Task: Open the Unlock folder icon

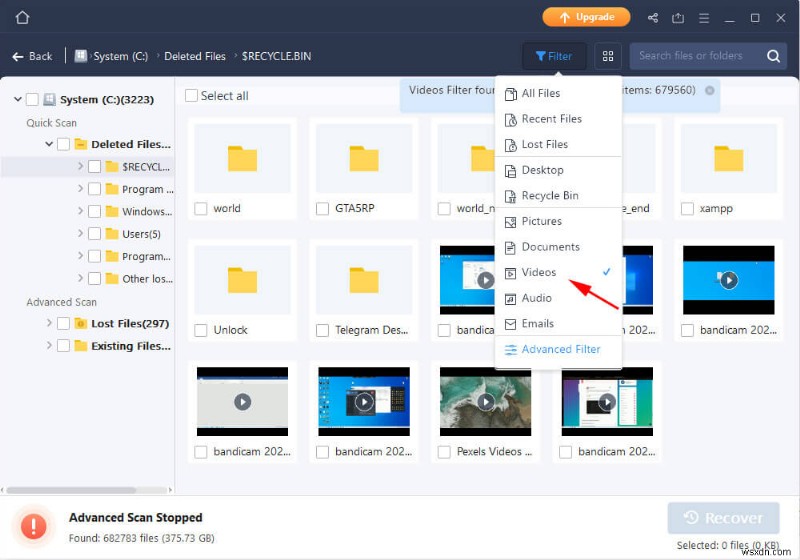Action: coord(242,280)
